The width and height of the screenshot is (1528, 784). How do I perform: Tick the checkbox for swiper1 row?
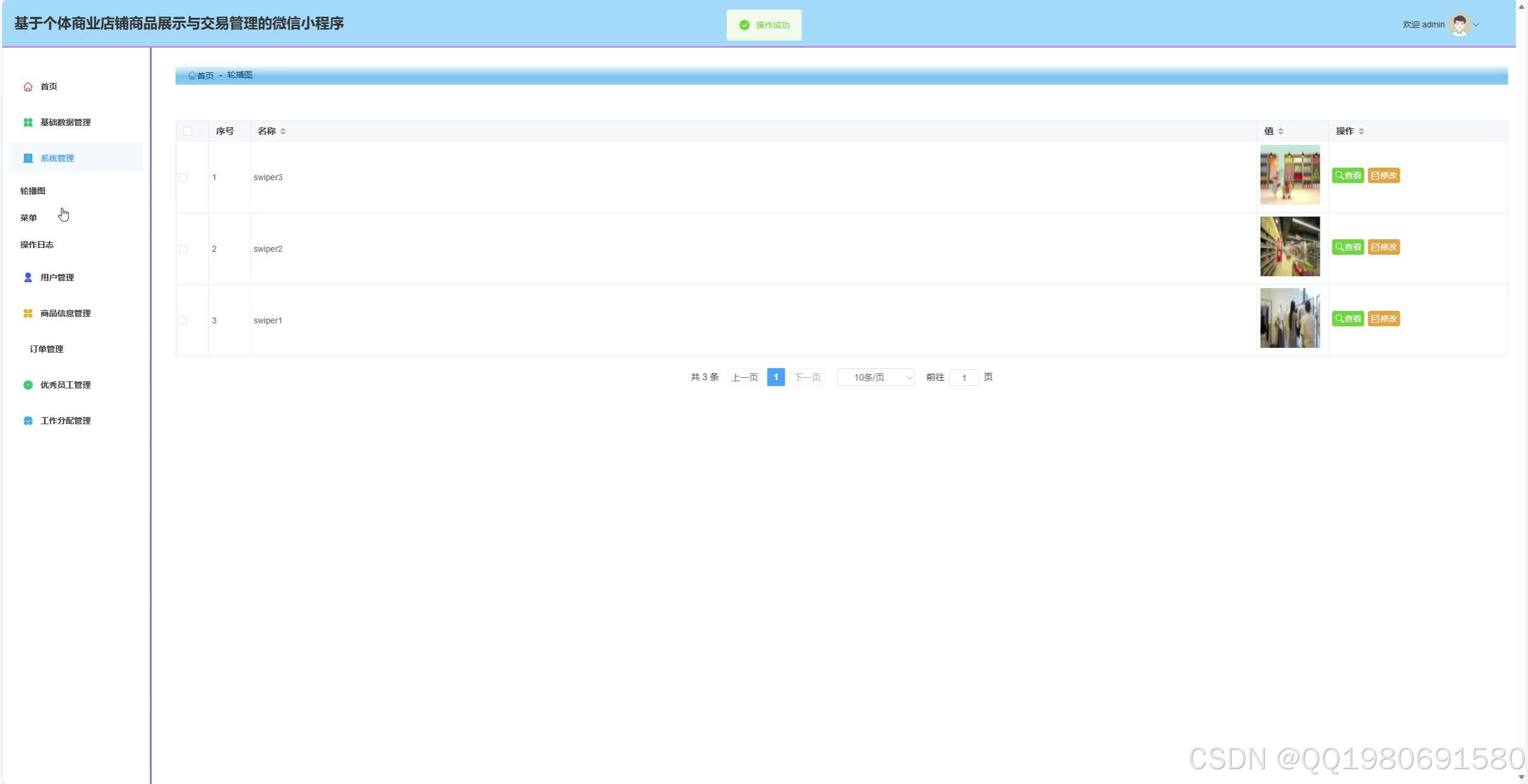[x=183, y=320]
